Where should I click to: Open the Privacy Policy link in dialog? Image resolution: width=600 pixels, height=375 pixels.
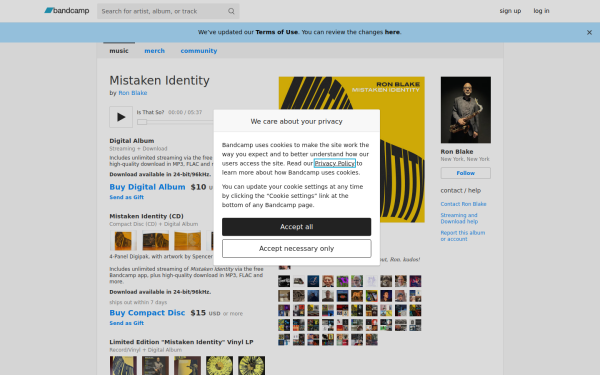click(335, 163)
